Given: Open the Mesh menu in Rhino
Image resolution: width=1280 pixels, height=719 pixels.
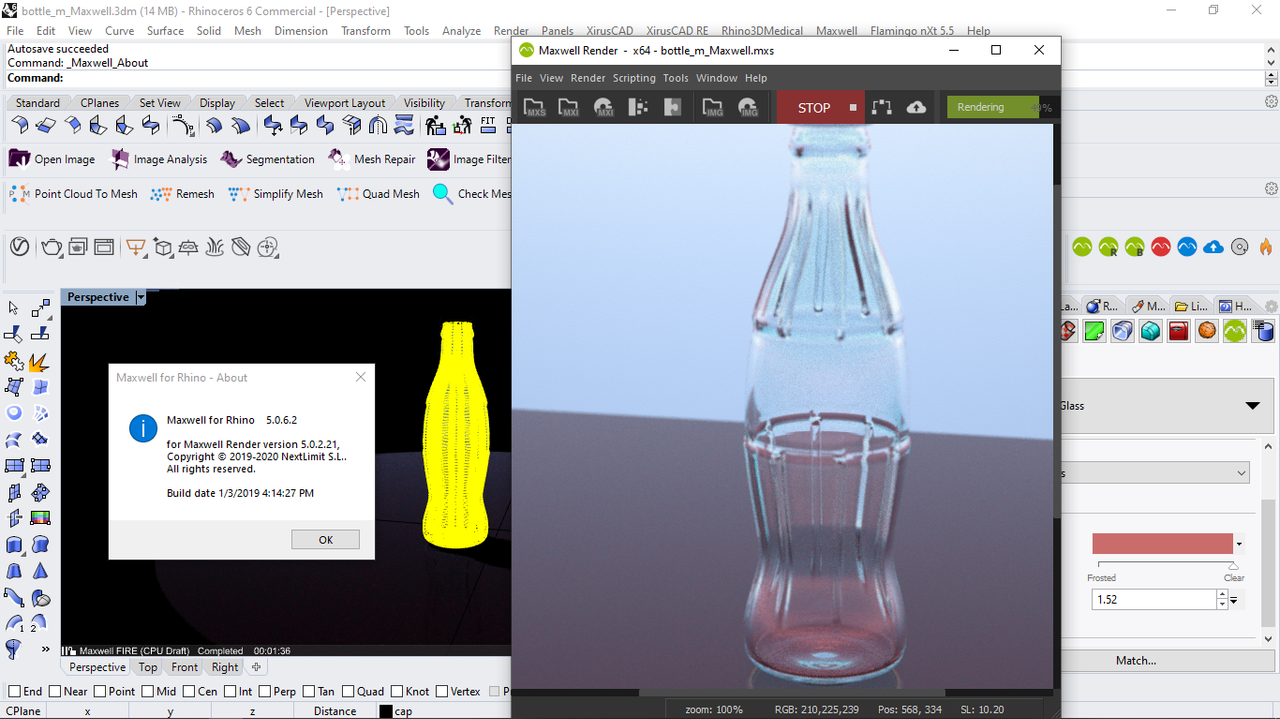Looking at the screenshot, I should pos(248,31).
